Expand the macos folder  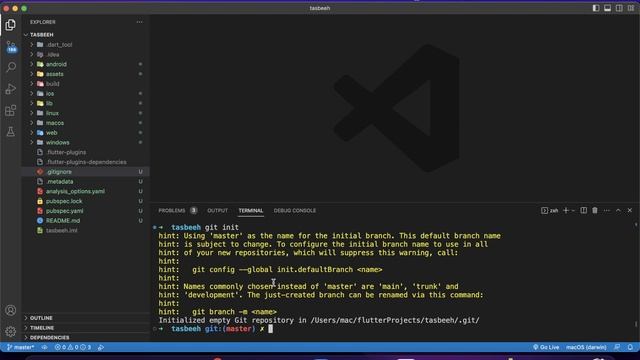click(86, 123)
